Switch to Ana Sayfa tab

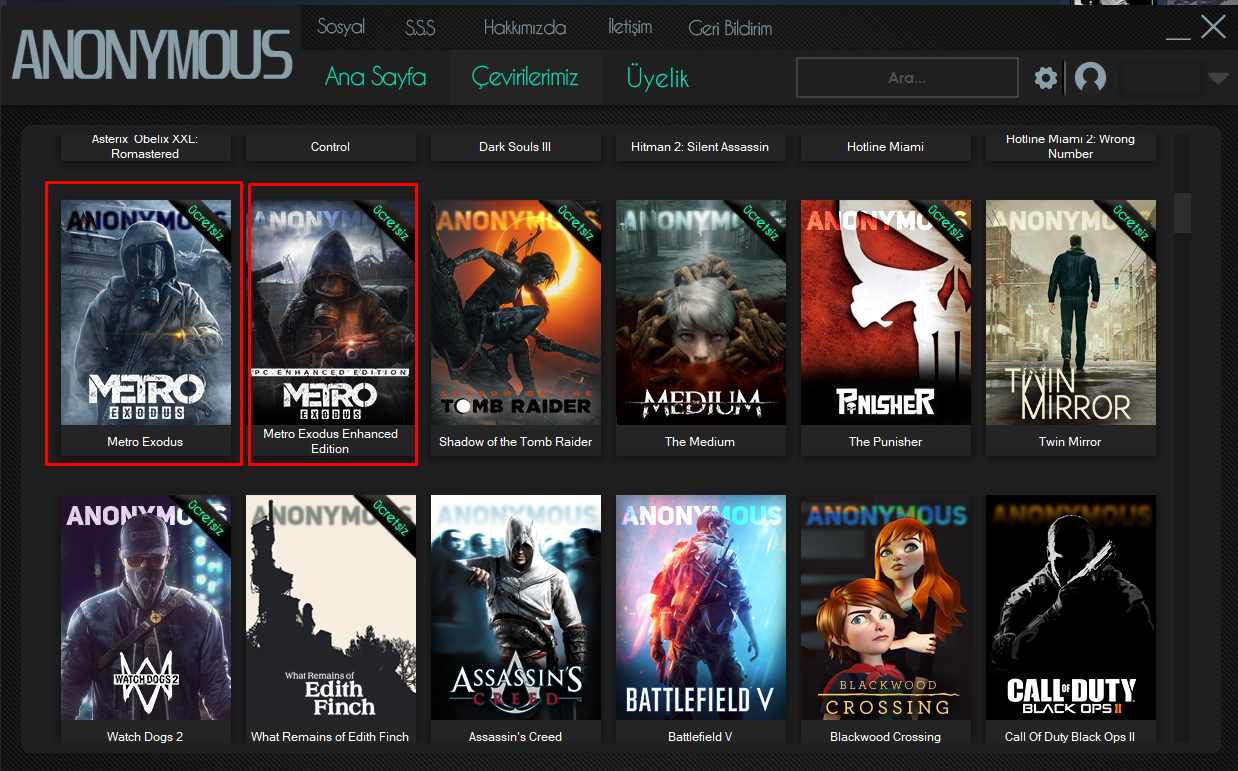(x=376, y=77)
